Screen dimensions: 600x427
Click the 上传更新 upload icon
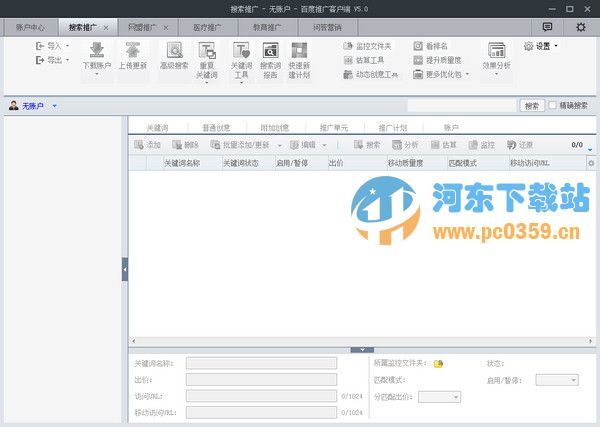pos(133,50)
